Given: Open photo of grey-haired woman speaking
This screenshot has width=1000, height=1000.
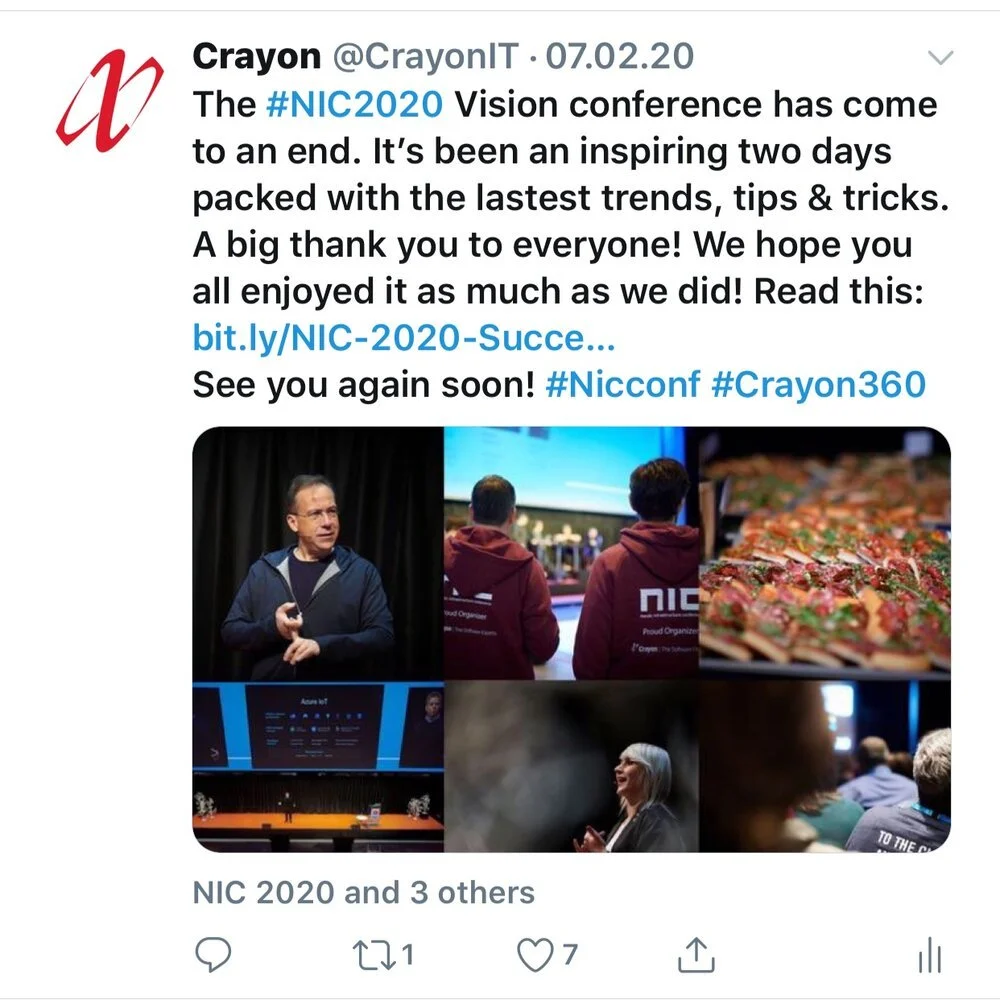Looking at the screenshot, I should point(571,767).
